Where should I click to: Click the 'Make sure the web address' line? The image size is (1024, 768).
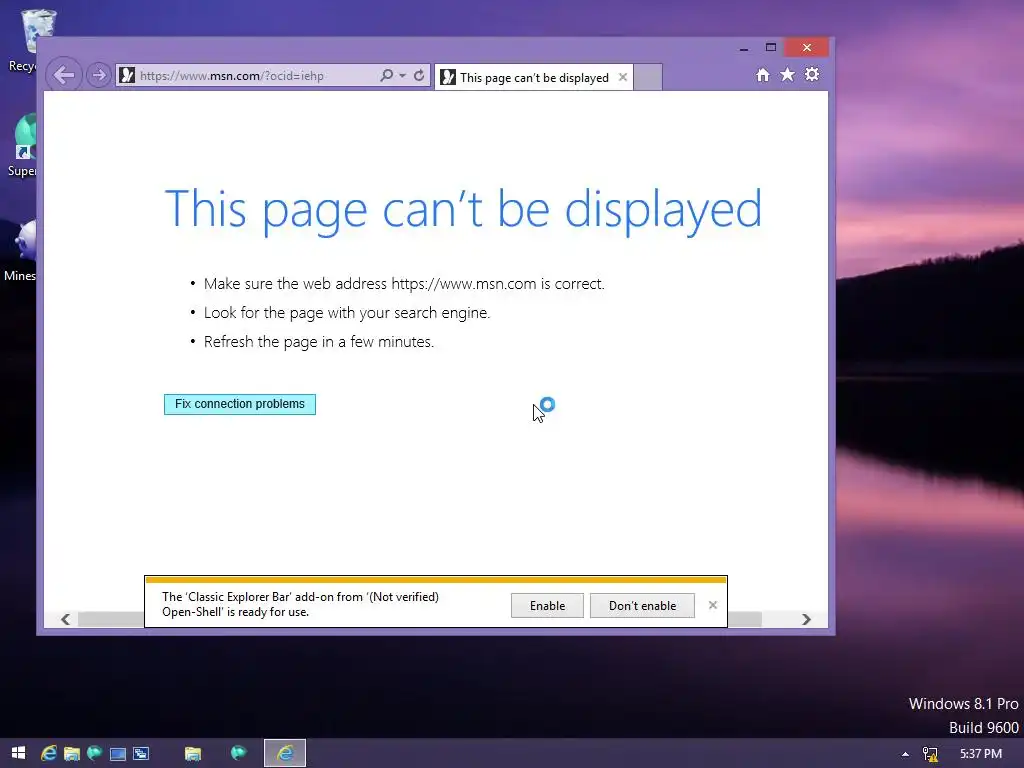pos(404,284)
